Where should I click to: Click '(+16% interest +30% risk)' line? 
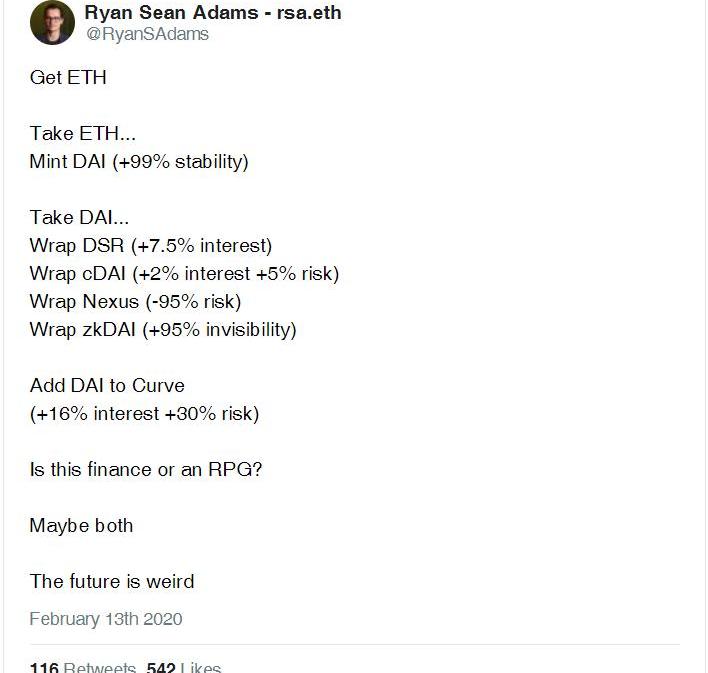(144, 414)
